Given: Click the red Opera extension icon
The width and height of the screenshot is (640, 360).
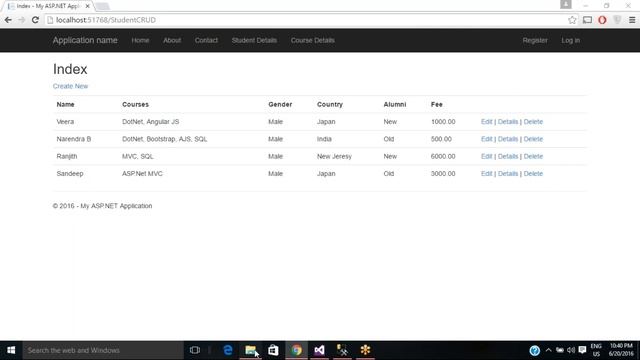Looking at the screenshot, I should point(602,20).
